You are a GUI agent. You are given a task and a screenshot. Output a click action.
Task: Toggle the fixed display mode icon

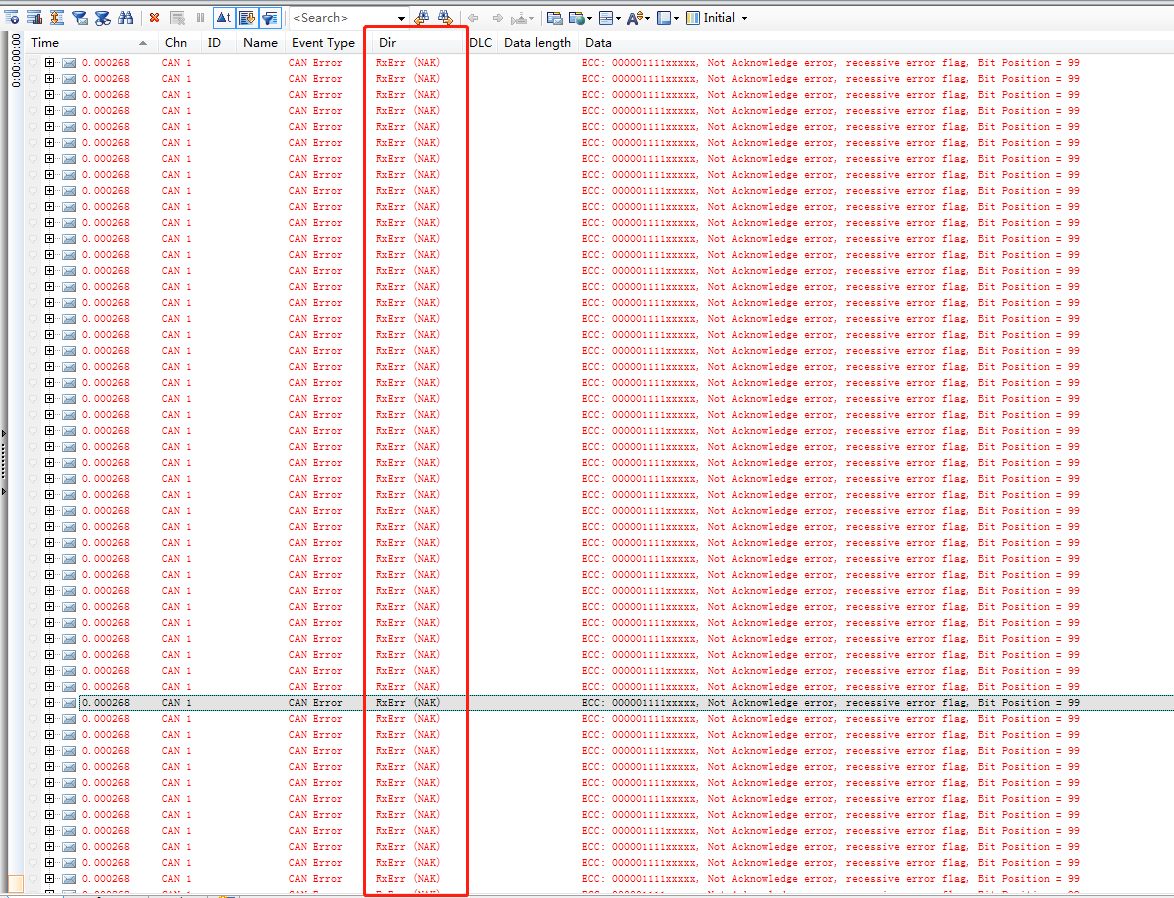pos(13,17)
